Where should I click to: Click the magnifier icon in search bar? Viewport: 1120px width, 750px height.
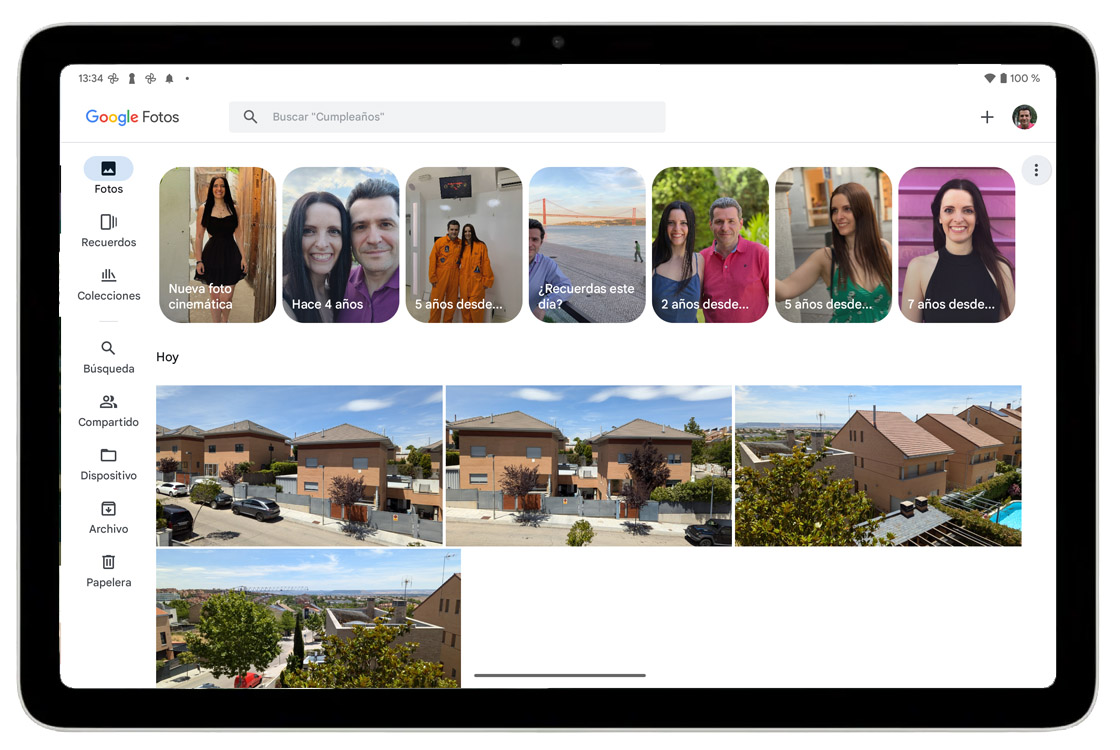click(x=250, y=116)
